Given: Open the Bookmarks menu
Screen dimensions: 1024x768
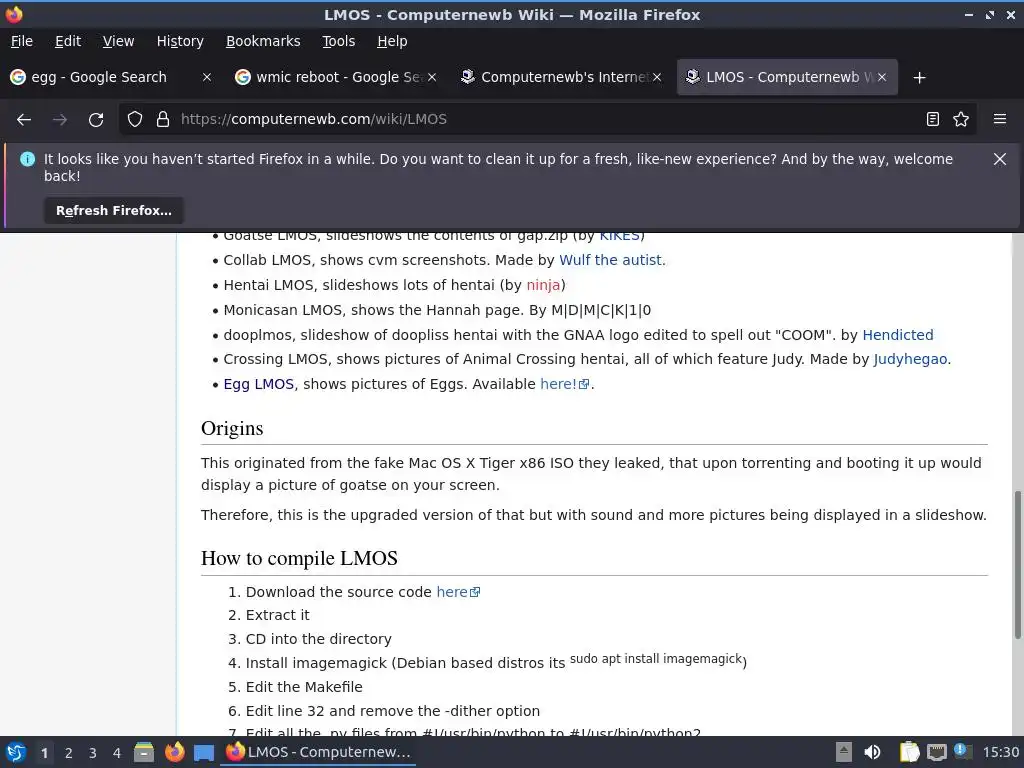Looking at the screenshot, I should pyautogui.click(x=263, y=41).
